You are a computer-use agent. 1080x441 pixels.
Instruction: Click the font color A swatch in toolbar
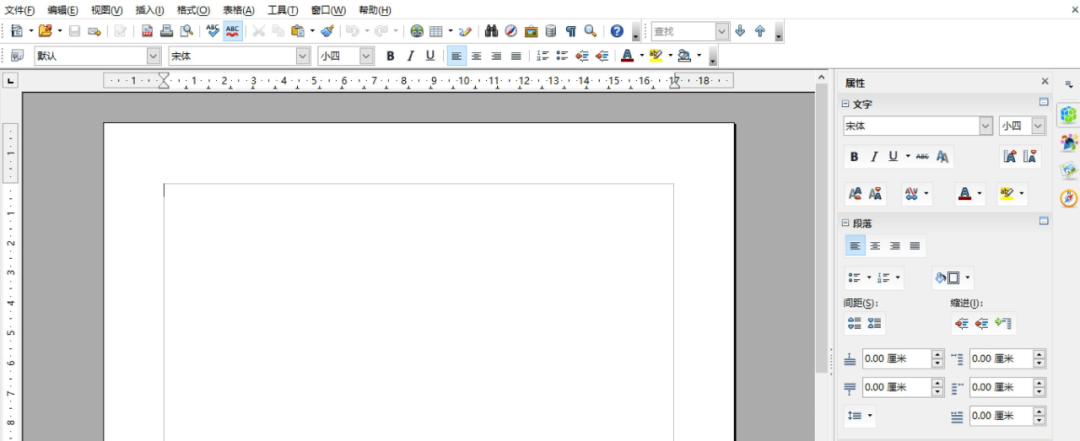coord(626,56)
